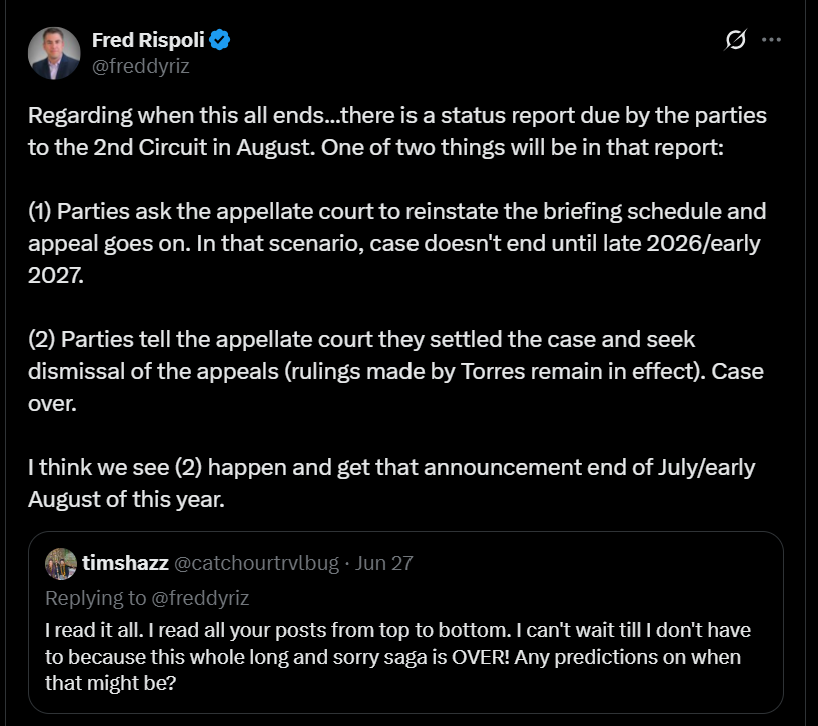Screen dimensions: 818x726
Task: Click the paragraph mentioning 2nd Circuit status report
Action: pos(398,131)
